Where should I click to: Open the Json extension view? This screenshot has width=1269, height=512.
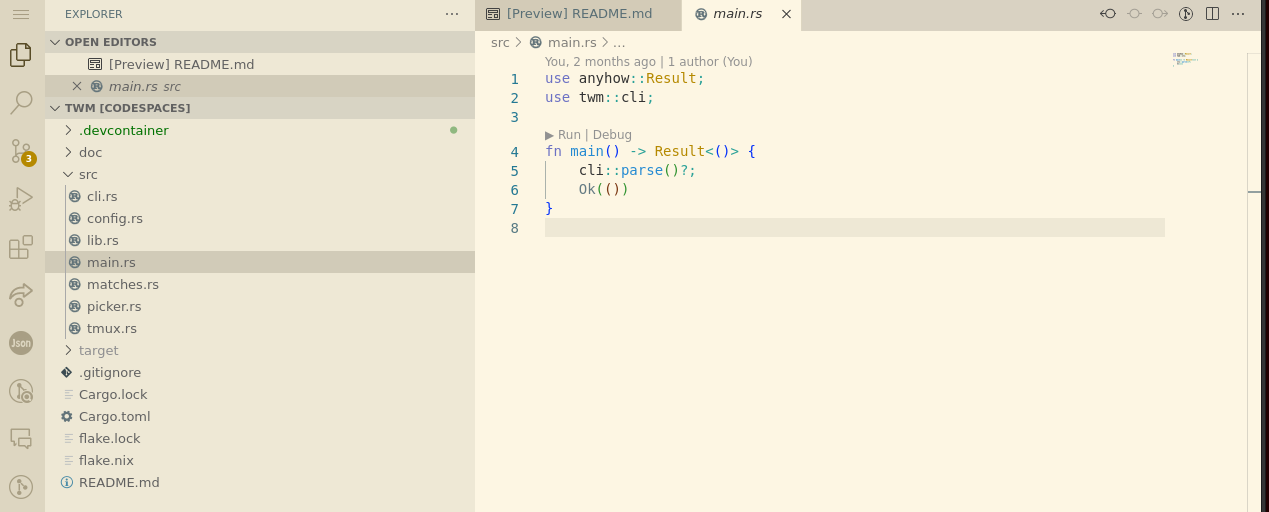[21, 342]
